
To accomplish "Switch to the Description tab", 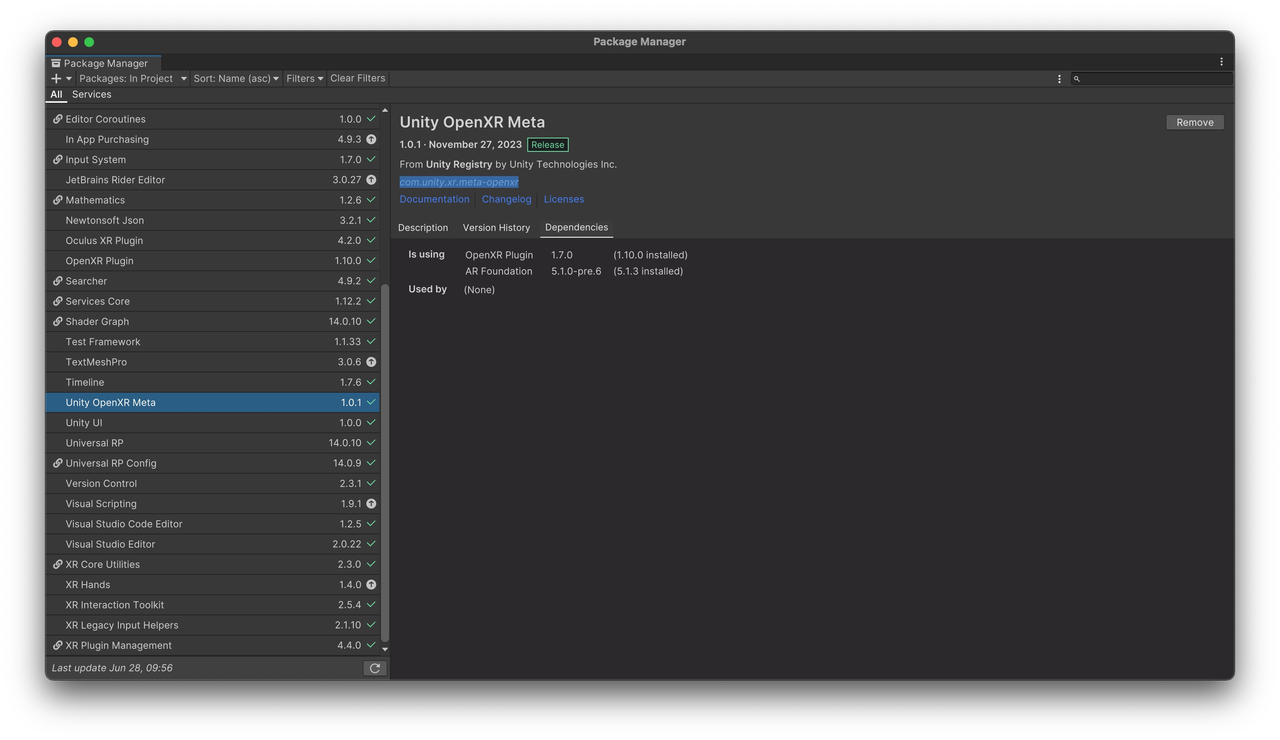I will coord(423,228).
